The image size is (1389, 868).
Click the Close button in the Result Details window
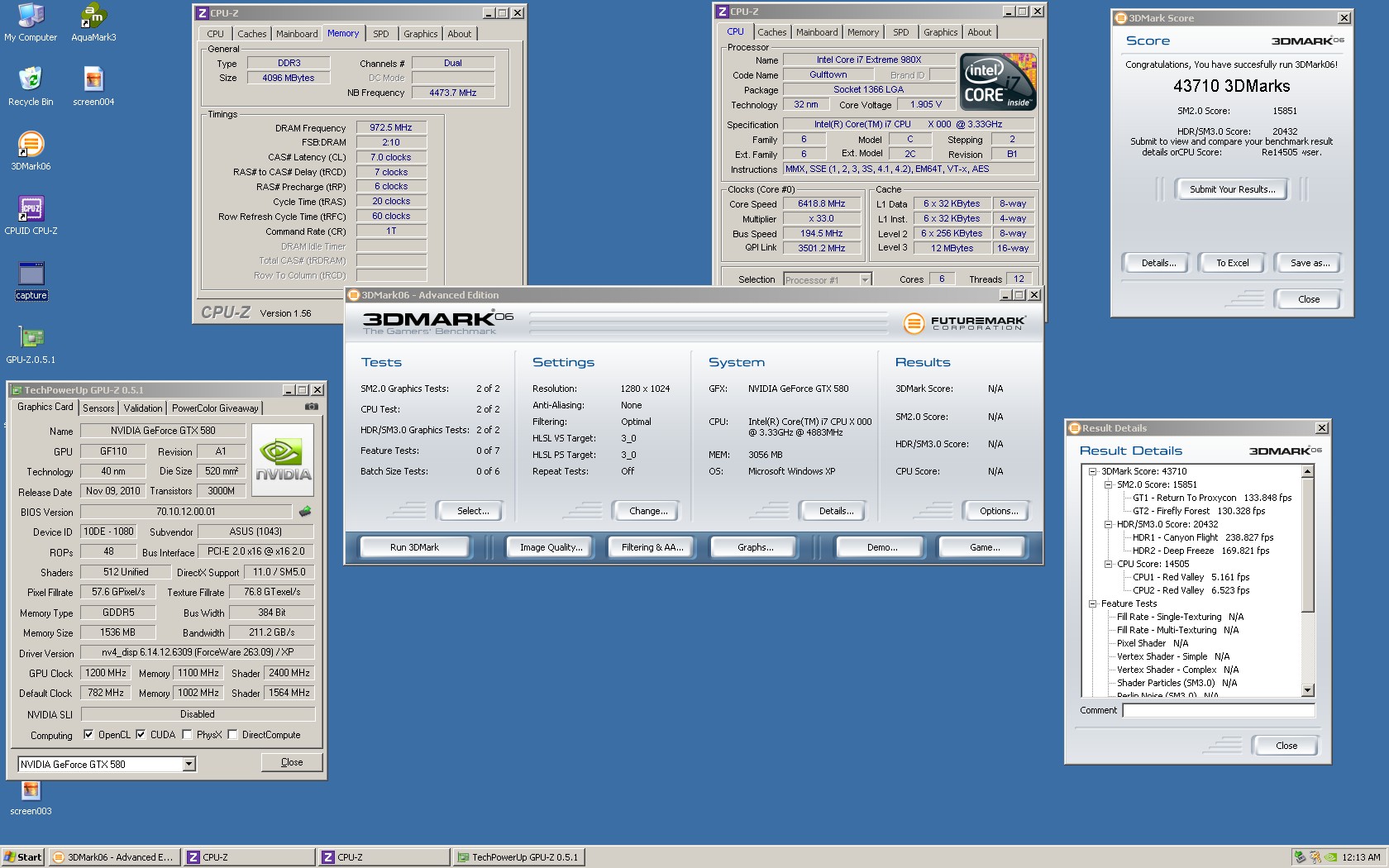(1286, 746)
